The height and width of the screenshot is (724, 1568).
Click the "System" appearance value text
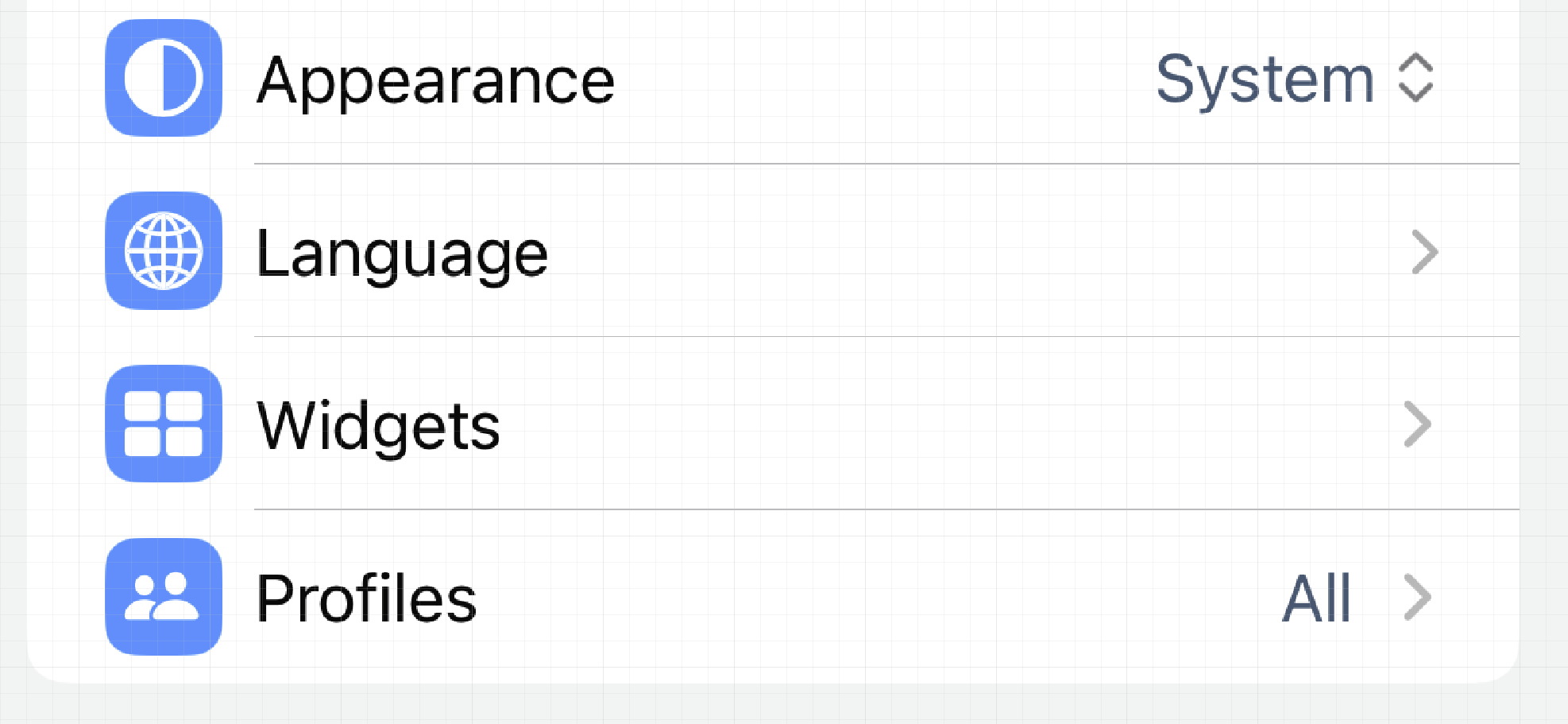click(x=1265, y=79)
